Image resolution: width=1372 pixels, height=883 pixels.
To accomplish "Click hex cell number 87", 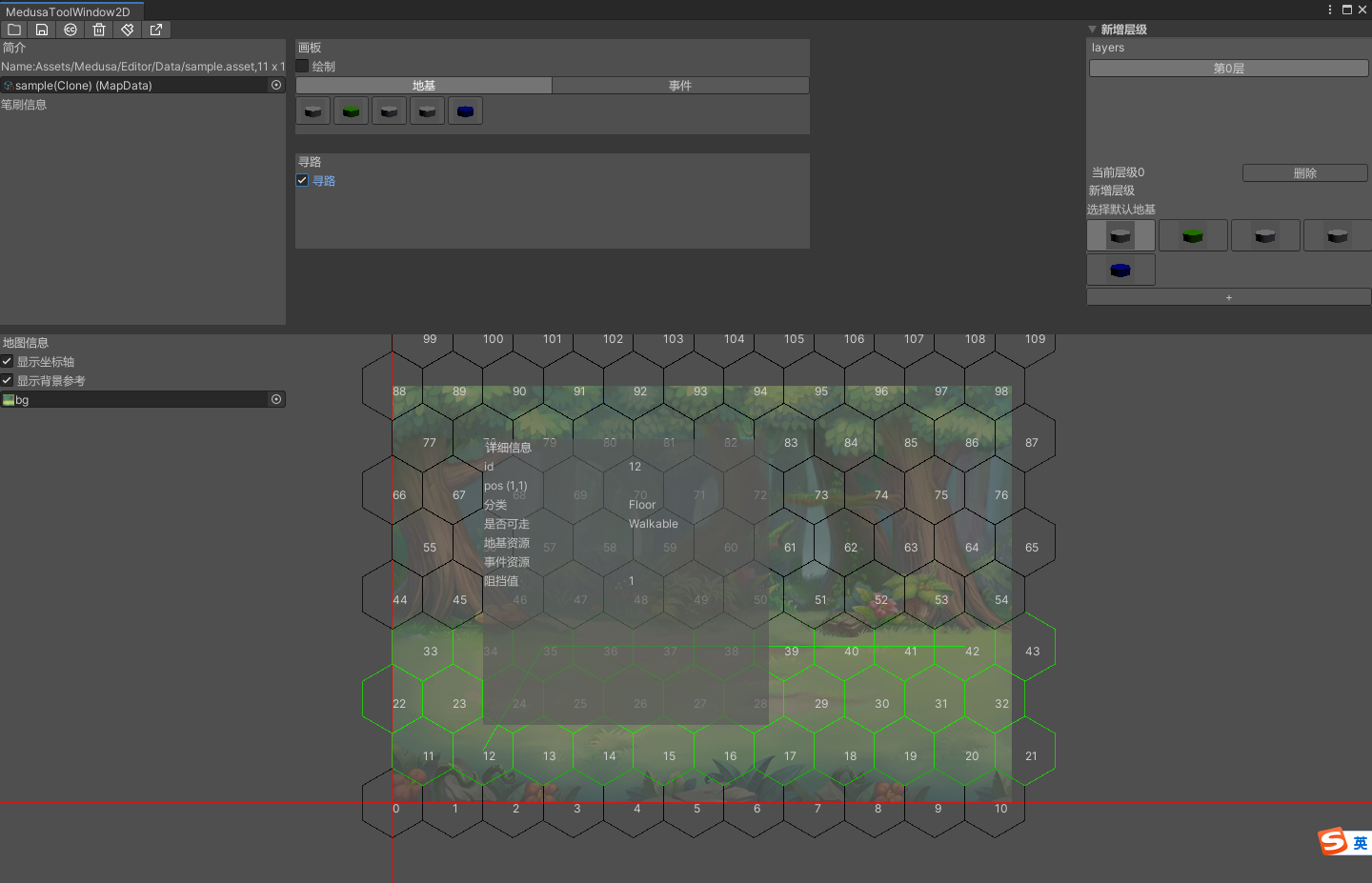I will [x=1032, y=443].
